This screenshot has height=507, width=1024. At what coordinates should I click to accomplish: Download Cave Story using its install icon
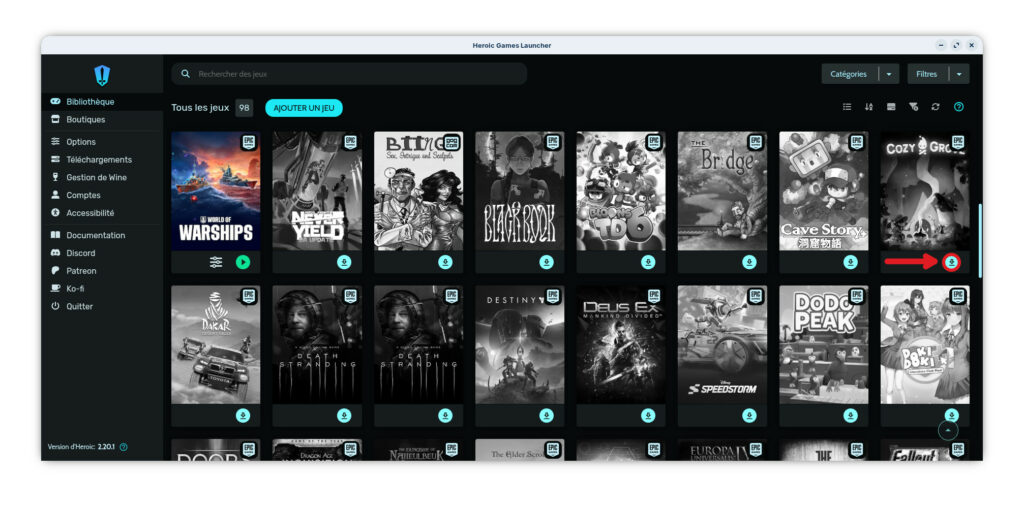(850, 262)
